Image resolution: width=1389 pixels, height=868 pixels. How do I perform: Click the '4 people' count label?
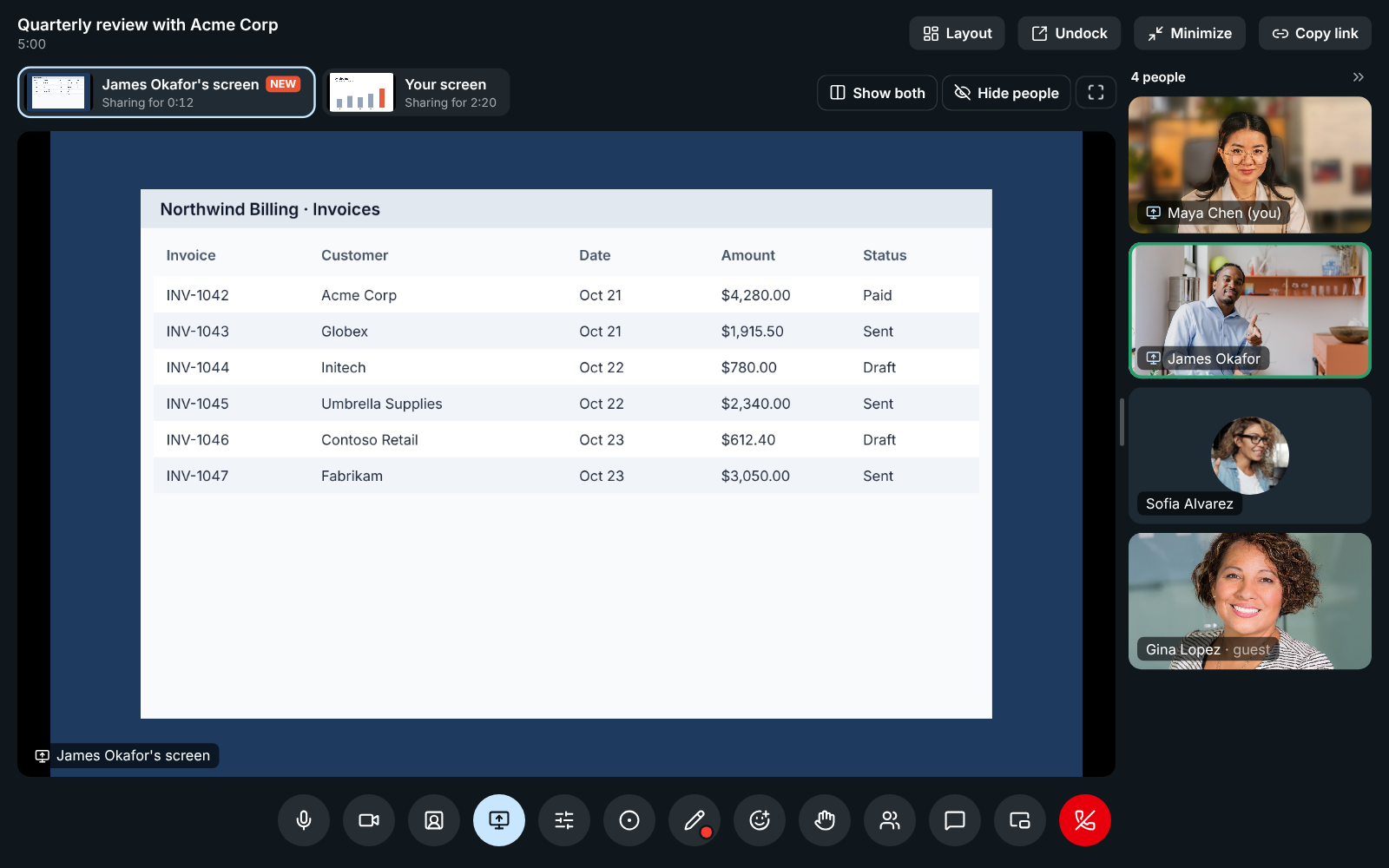(1158, 77)
